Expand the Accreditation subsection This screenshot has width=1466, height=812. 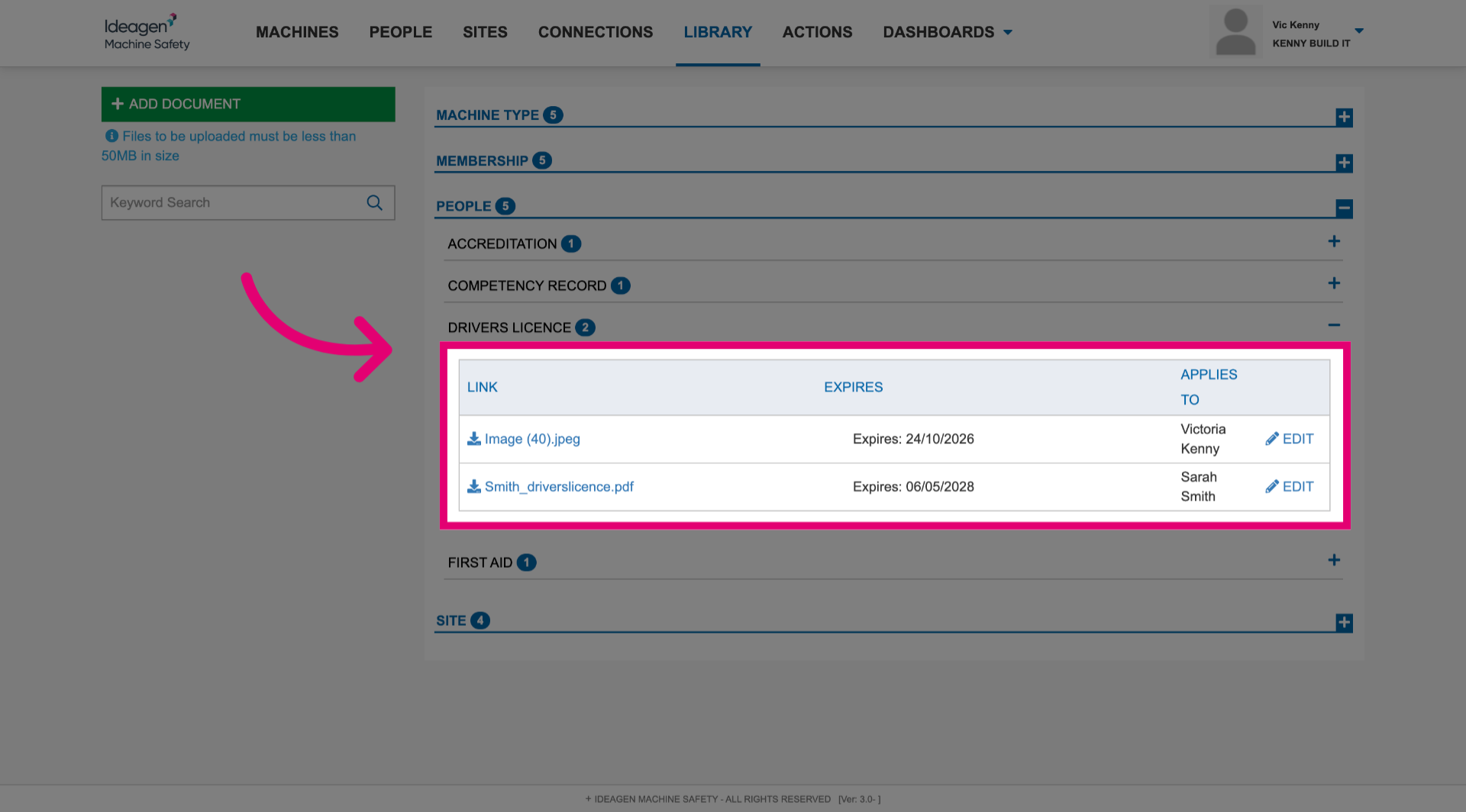pyautogui.click(x=1334, y=241)
